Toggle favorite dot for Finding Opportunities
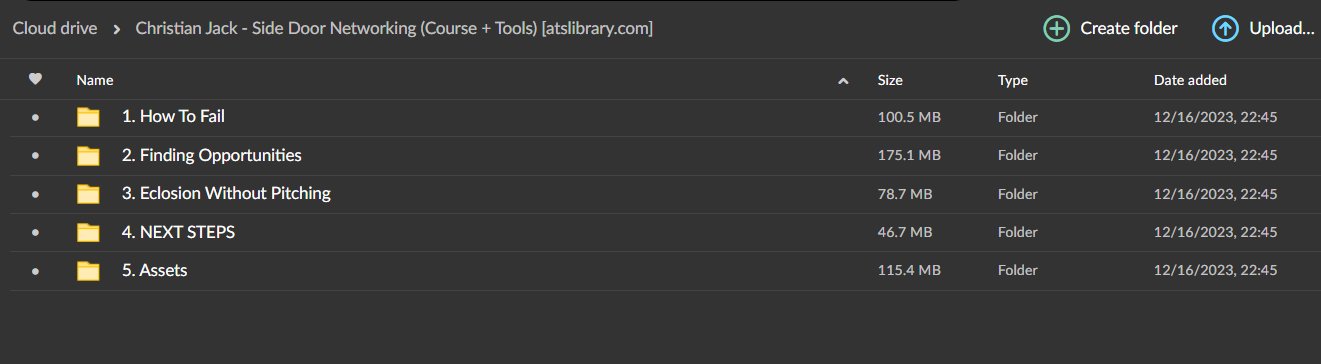 pyautogui.click(x=36, y=156)
